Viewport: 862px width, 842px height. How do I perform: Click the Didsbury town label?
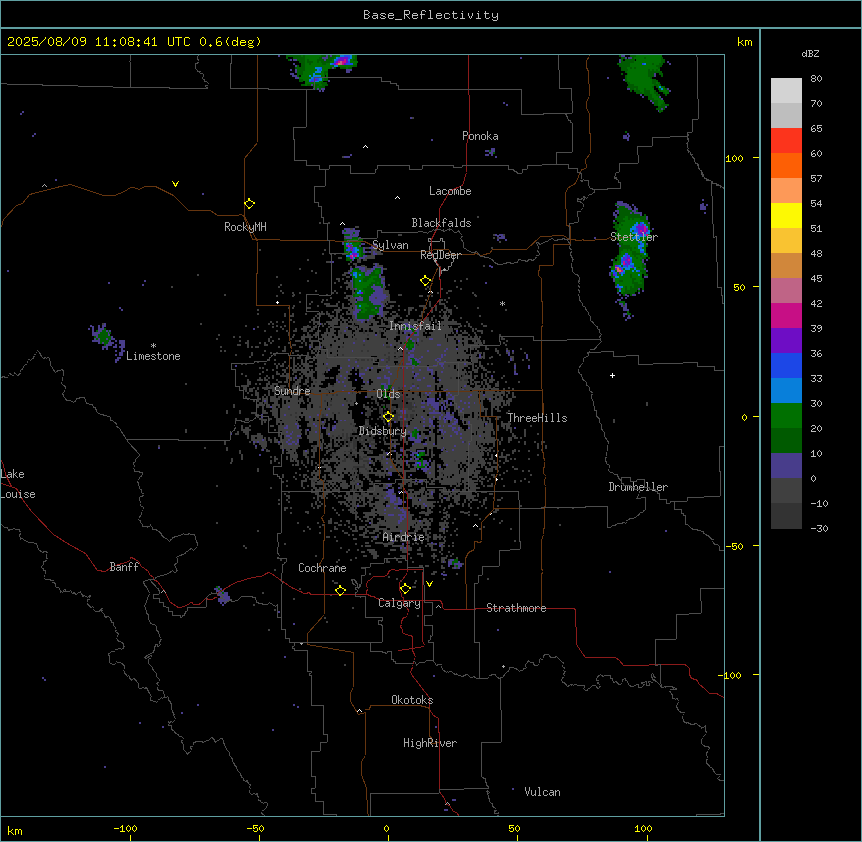pos(383,431)
